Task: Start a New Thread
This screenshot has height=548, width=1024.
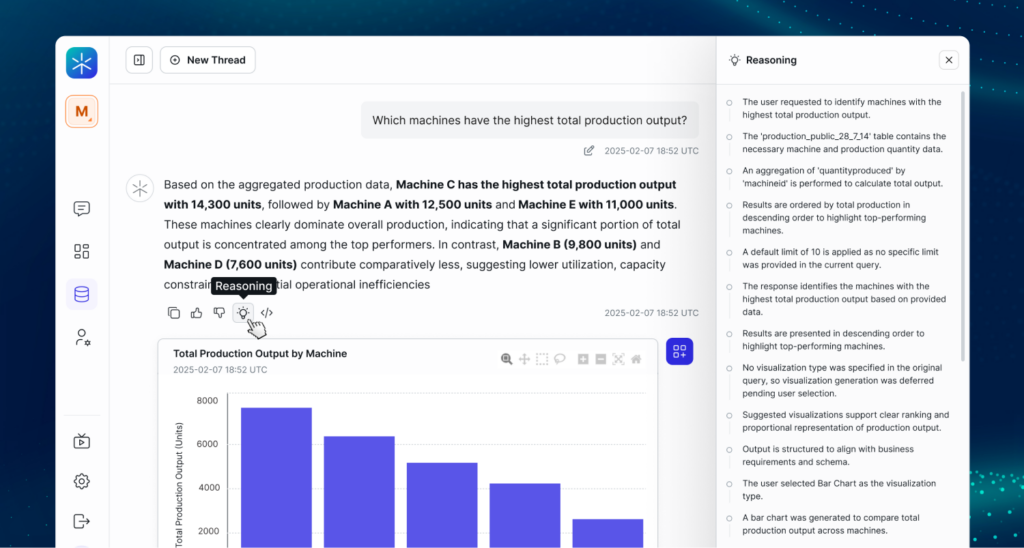Action: click(208, 60)
